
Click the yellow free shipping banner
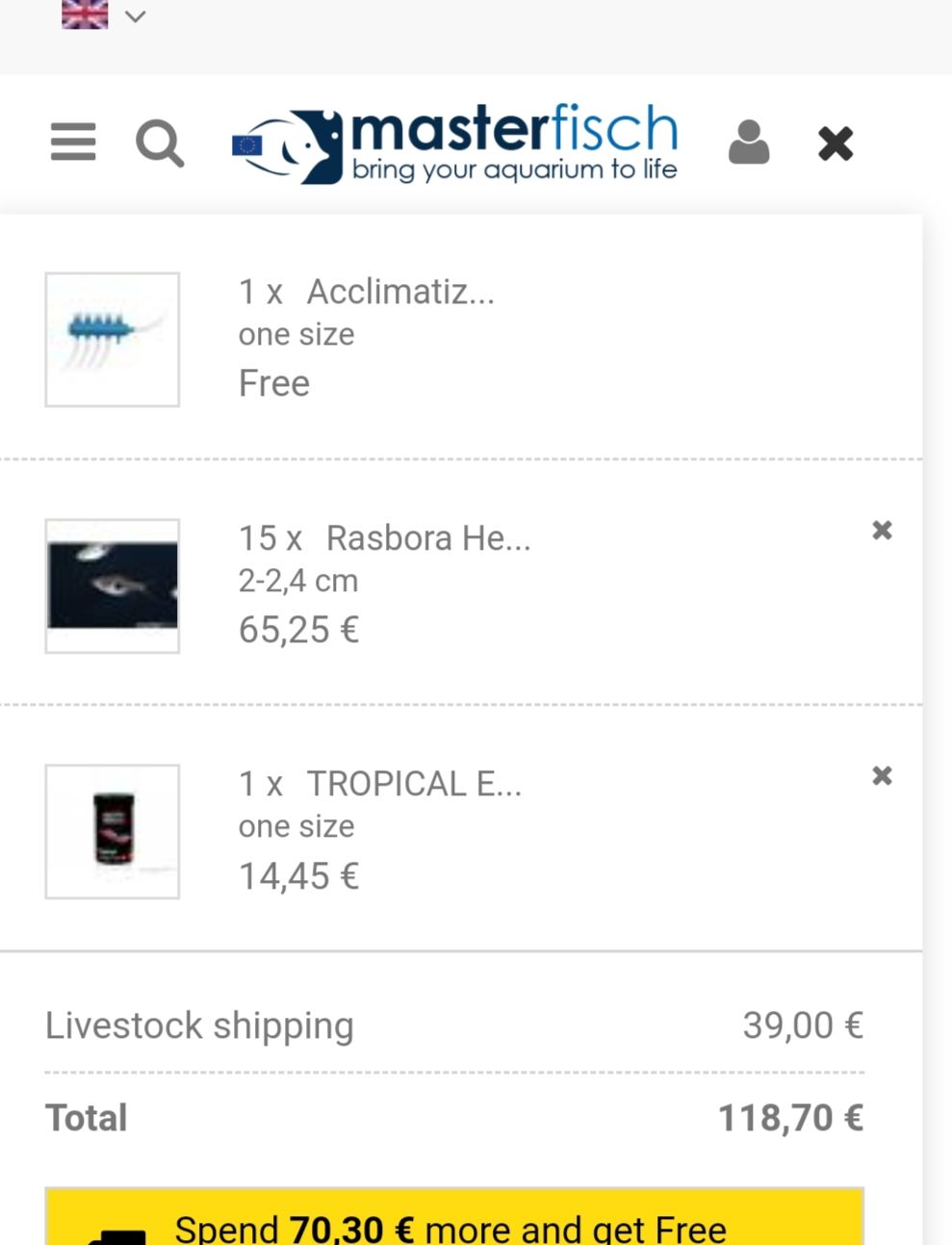coord(454,1219)
